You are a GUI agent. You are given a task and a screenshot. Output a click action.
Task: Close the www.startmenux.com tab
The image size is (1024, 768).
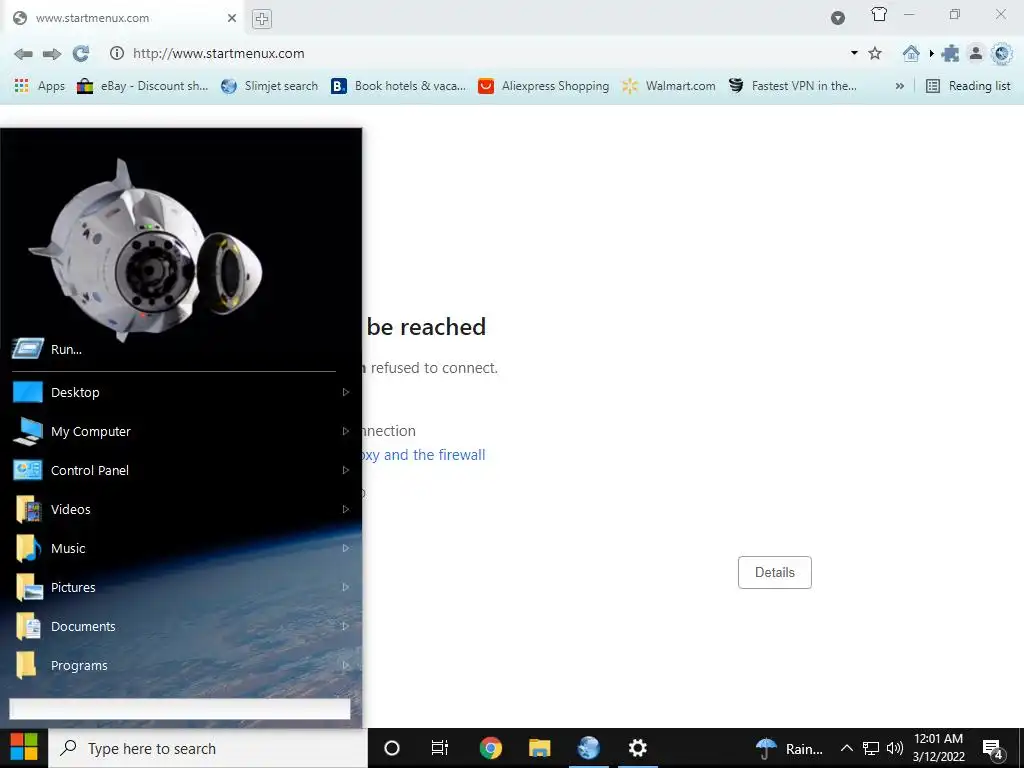(231, 18)
